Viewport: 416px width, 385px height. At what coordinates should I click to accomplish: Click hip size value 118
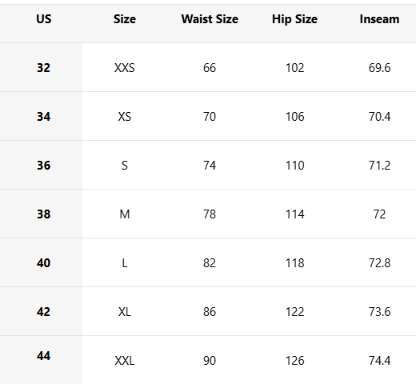[295, 263]
